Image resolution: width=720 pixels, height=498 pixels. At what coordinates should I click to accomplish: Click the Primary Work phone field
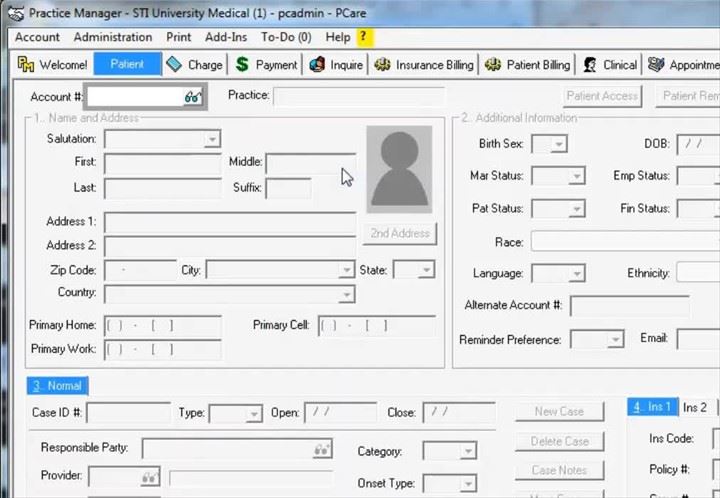(x=163, y=350)
